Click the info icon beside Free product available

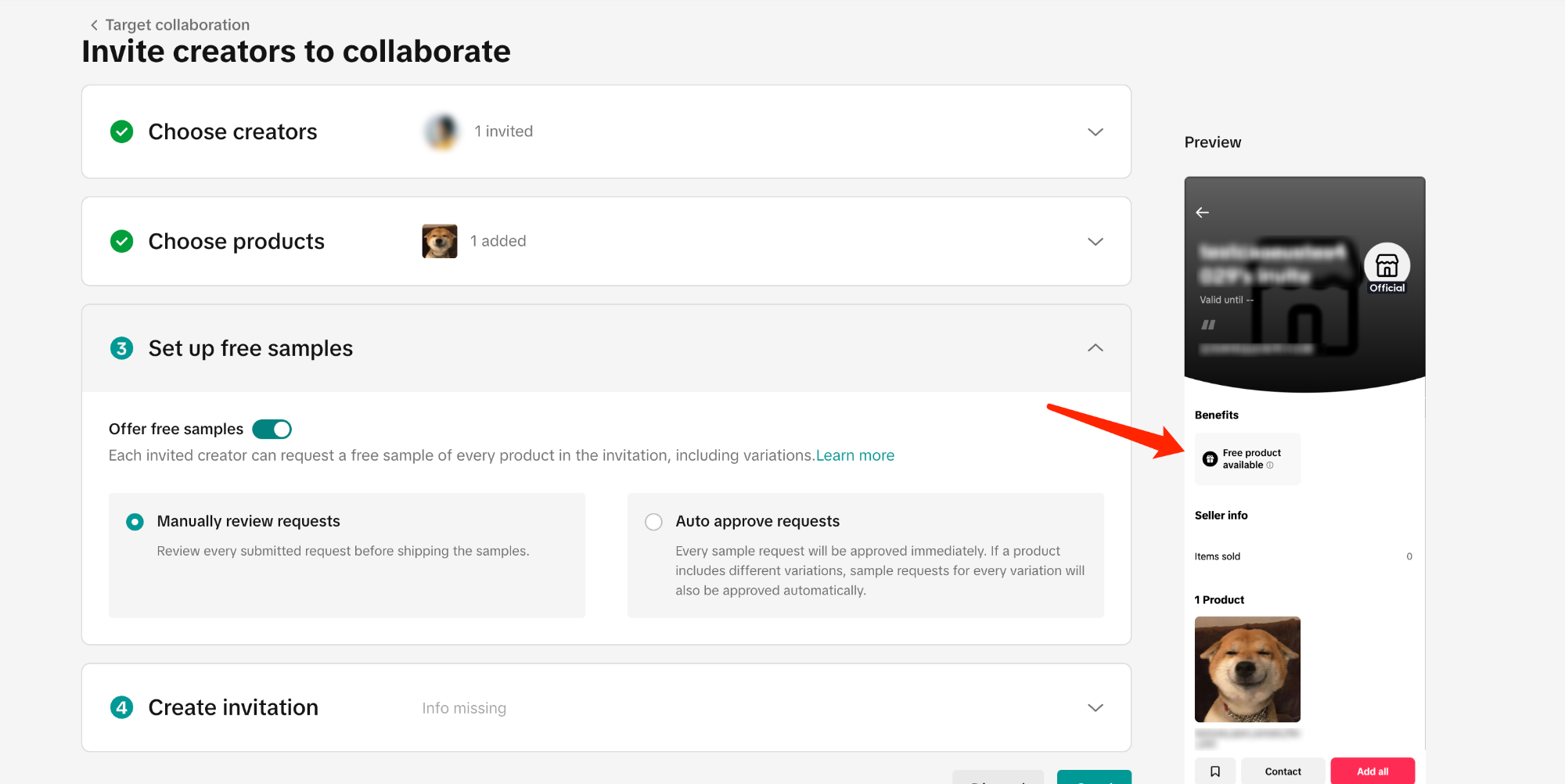pyautogui.click(x=1270, y=466)
